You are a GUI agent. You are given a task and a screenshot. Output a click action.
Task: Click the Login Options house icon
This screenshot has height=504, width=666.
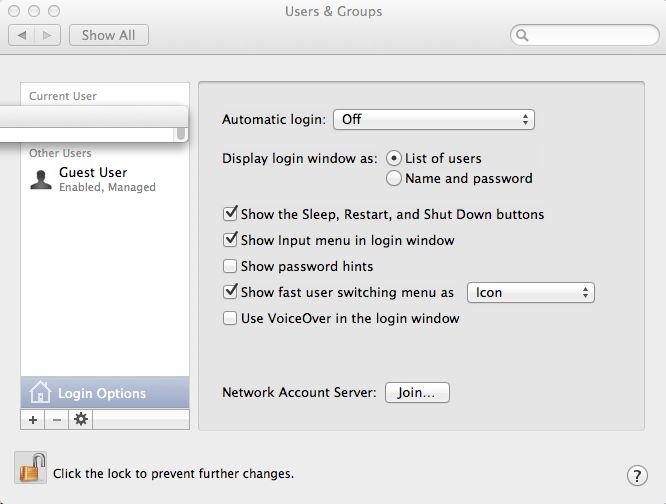point(40,391)
